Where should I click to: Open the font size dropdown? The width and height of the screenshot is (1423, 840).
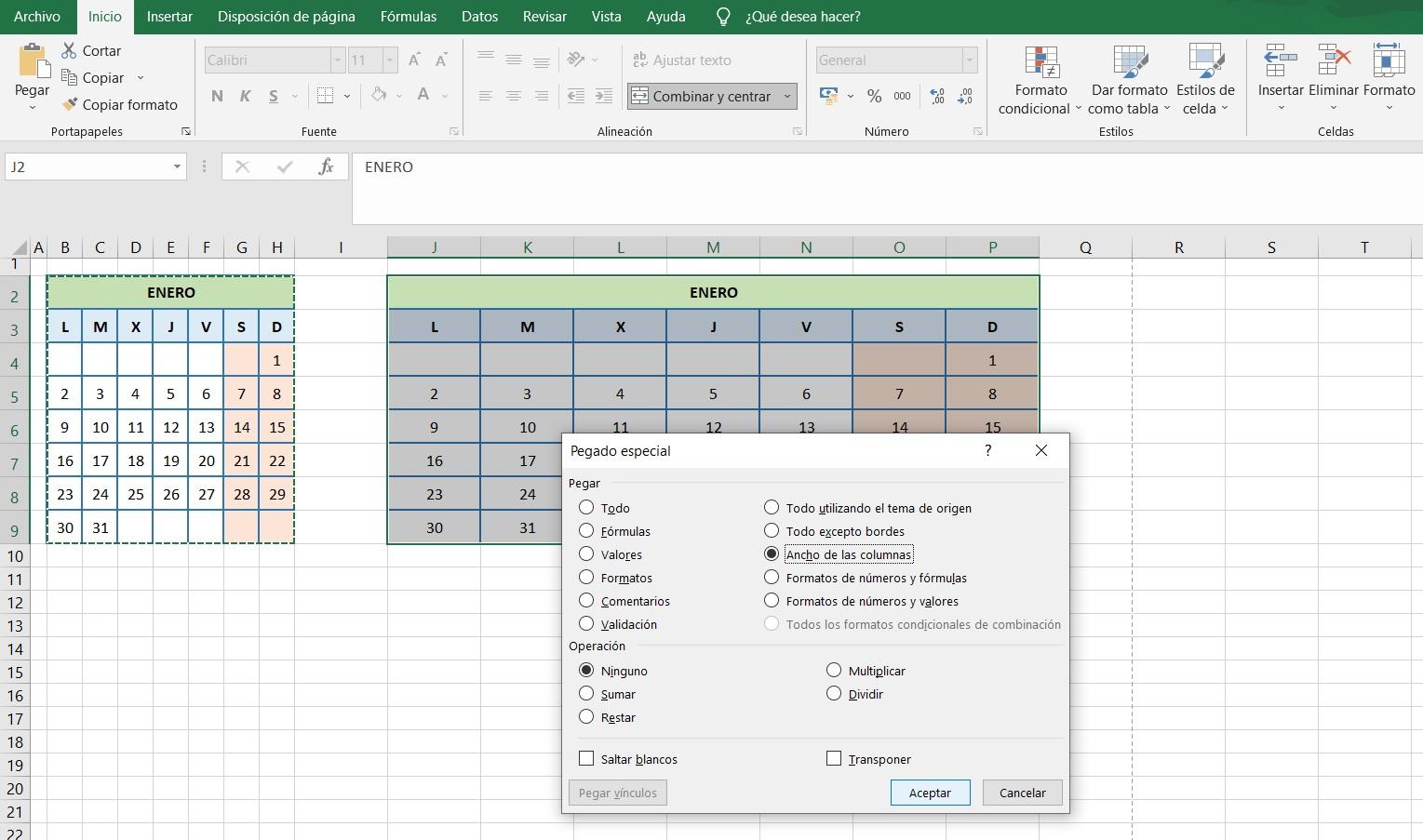(389, 60)
